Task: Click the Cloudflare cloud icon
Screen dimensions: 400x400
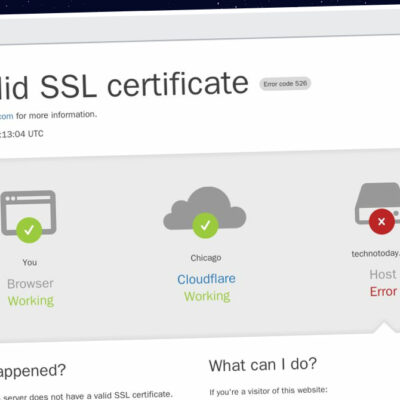Action: tap(205, 209)
